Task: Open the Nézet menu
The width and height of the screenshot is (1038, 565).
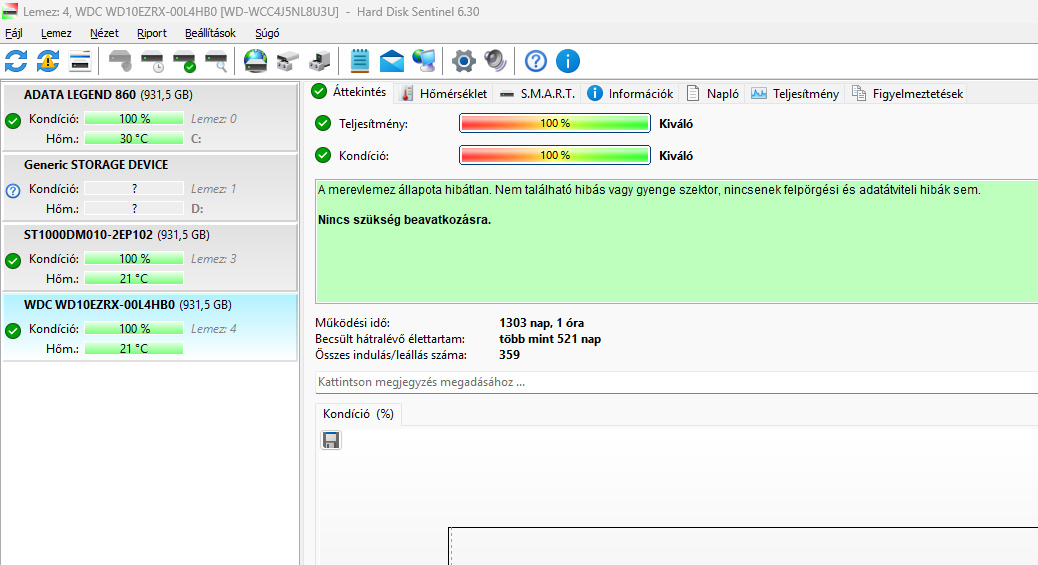Action: click(x=104, y=33)
